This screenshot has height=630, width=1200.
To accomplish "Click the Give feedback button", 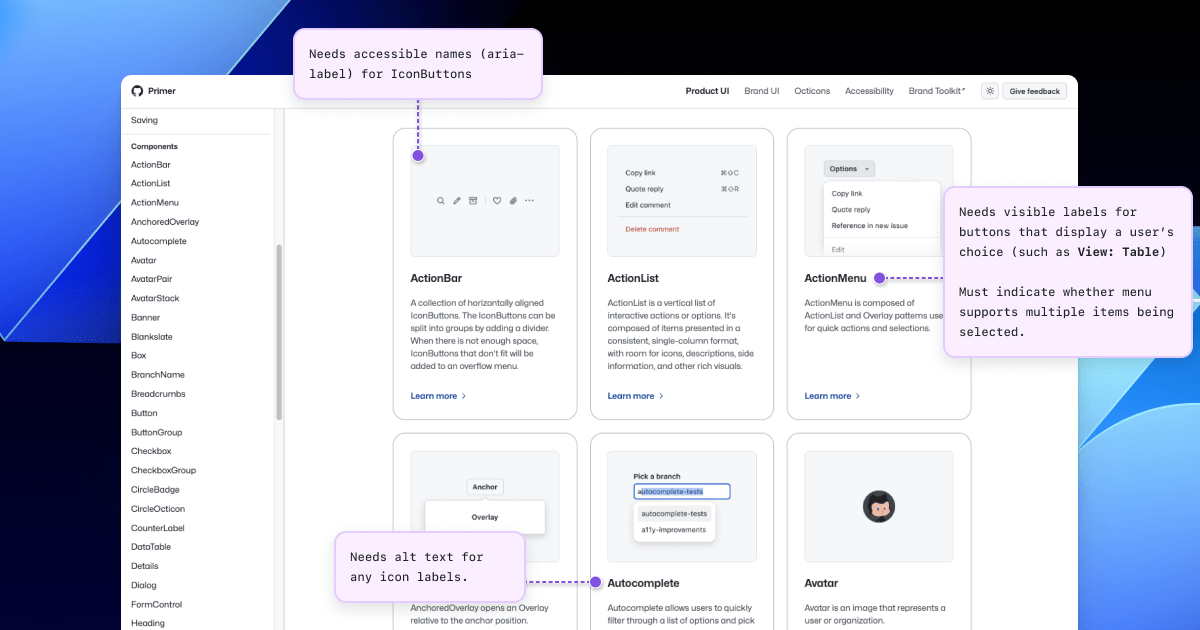I will click(1035, 91).
